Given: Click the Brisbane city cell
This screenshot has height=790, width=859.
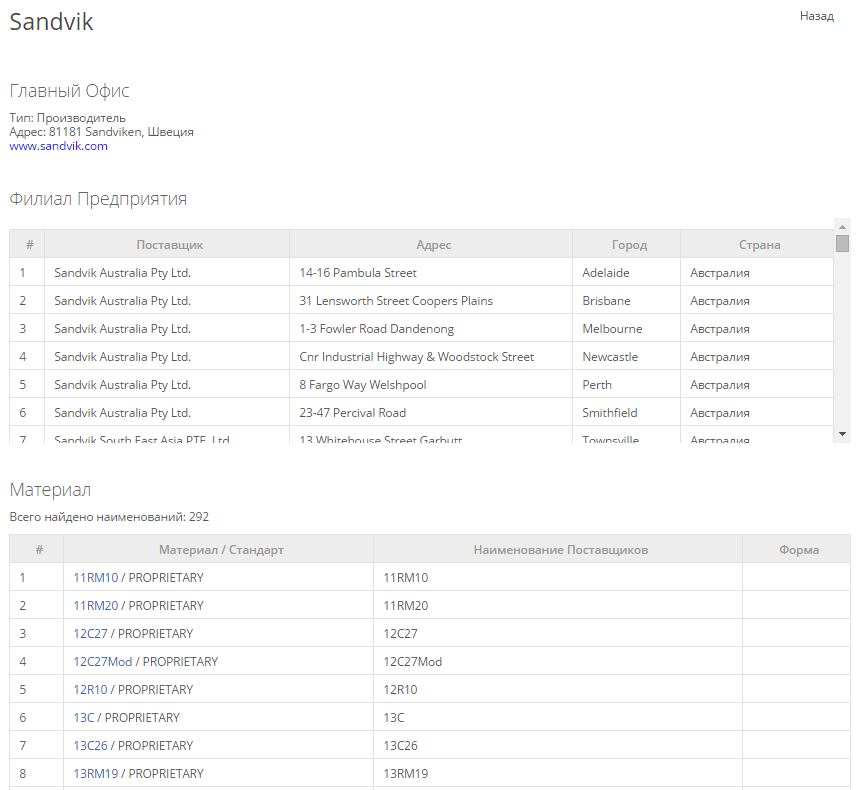Looking at the screenshot, I should 627,300.
